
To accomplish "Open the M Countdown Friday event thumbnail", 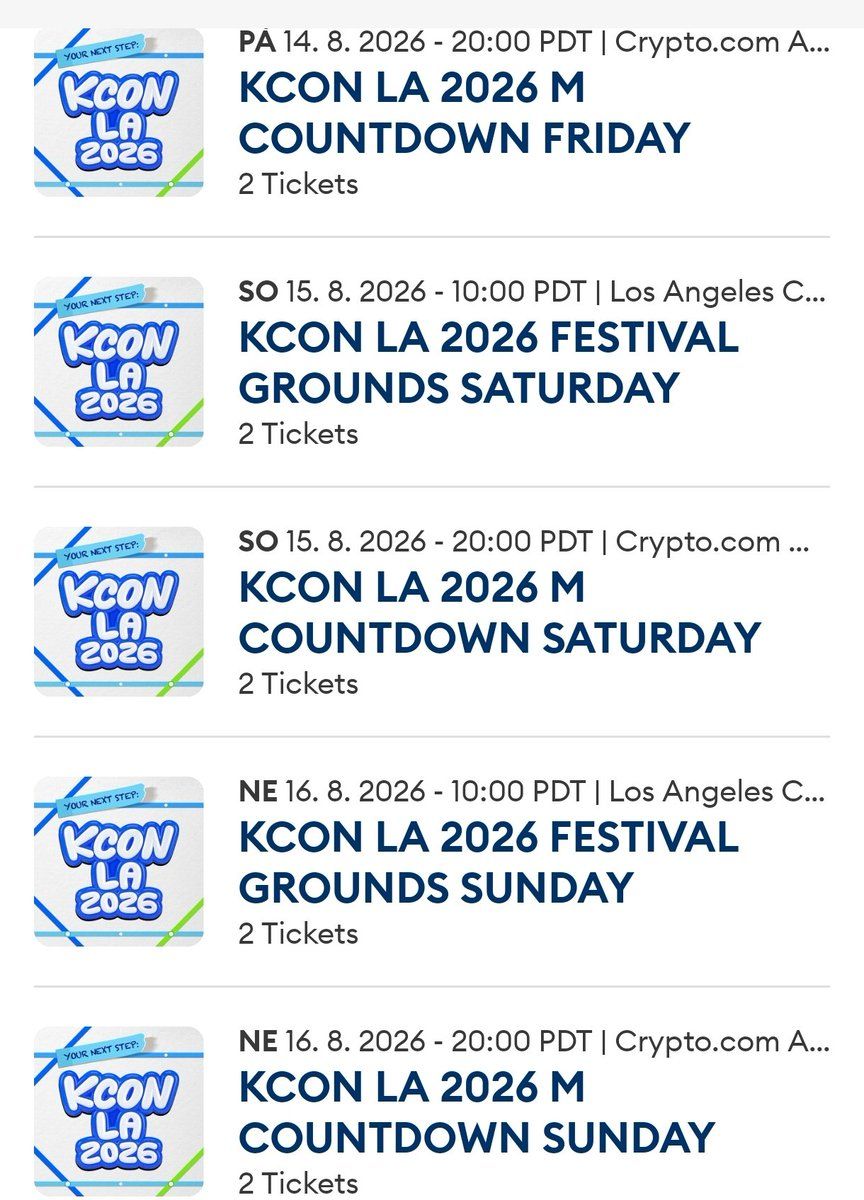I will pyautogui.click(x=118, y=112).
